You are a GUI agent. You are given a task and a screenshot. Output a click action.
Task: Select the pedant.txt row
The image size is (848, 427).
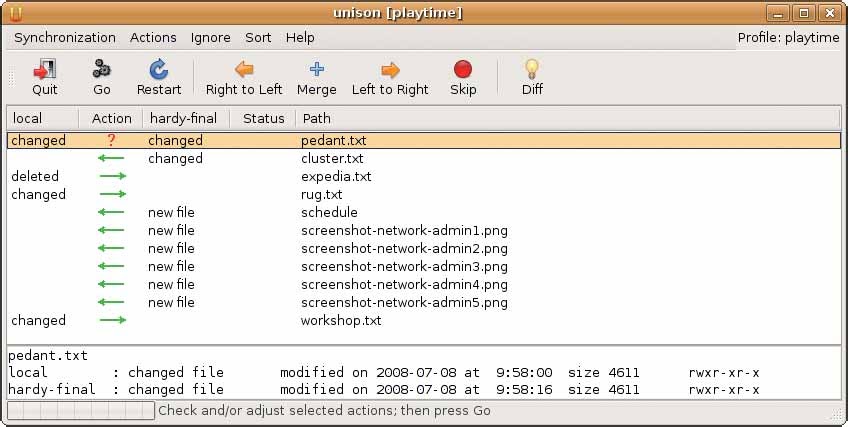pyautogui.click(x=424, y=141)
